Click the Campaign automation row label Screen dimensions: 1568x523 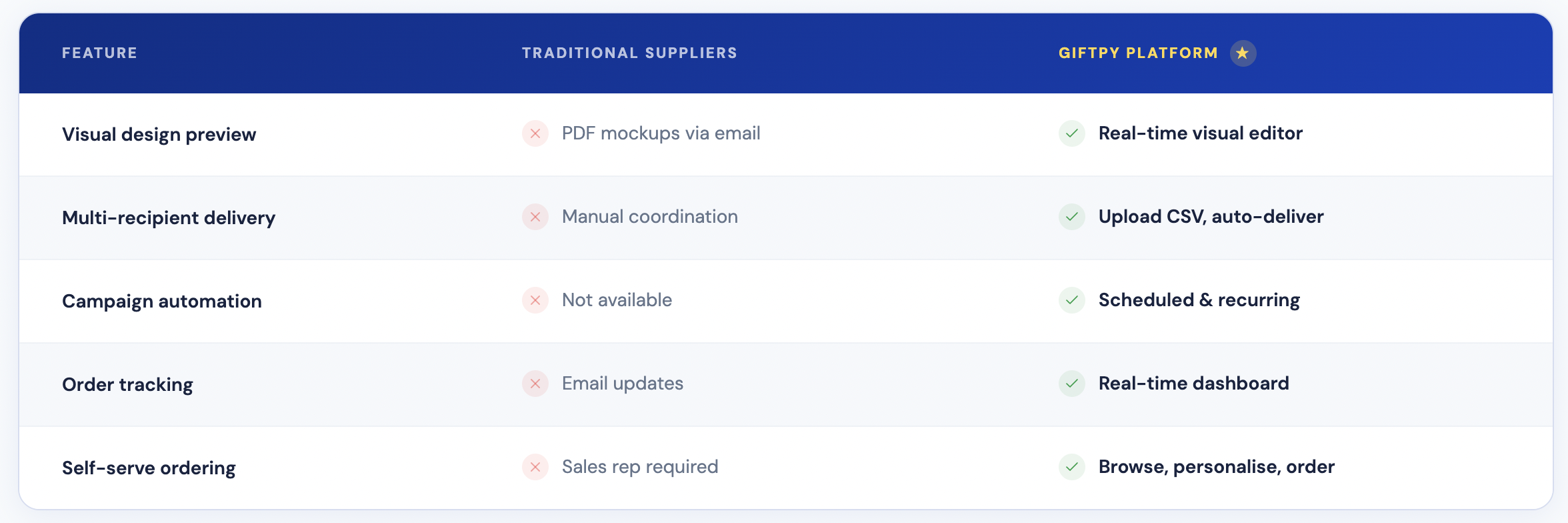[x=161, y=302]
